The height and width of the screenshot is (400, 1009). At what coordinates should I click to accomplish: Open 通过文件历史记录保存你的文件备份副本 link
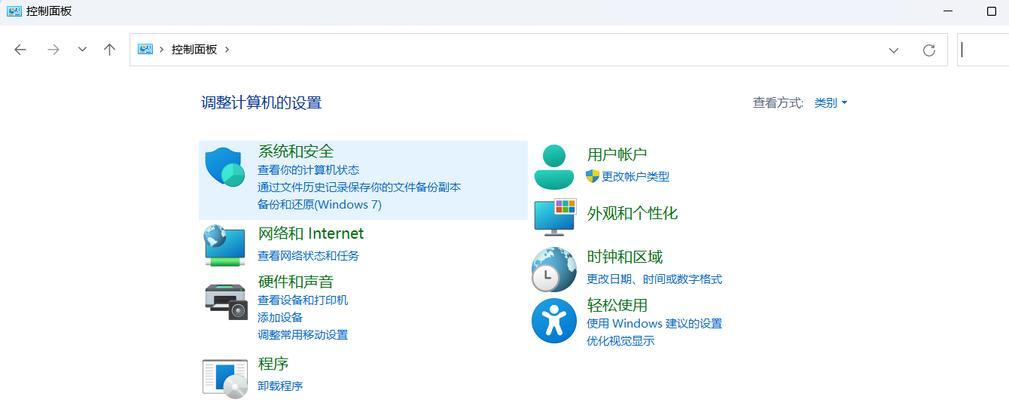[x=359, y=187]
